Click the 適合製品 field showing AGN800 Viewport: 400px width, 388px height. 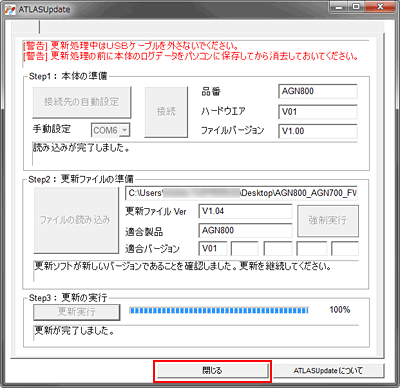click(x=245, y=230)
